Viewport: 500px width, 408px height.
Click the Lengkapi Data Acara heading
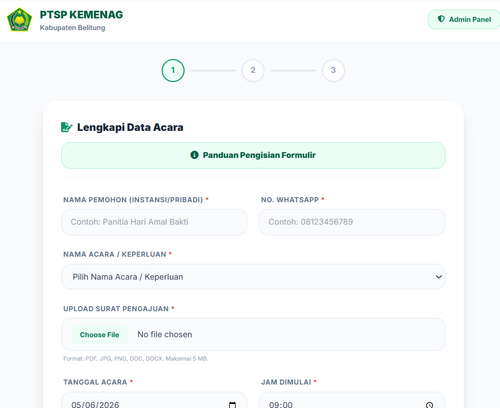tap(130, 127)
